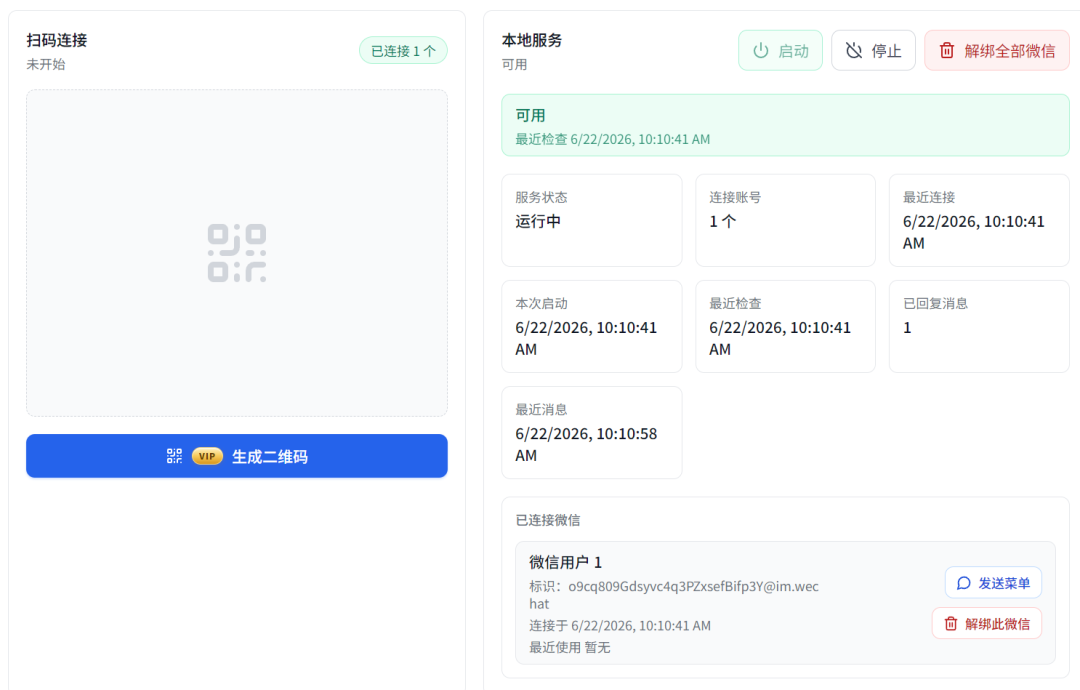Select the 扫码连接 heading
Viewport: 1080px width, 690px height.
[x=56, y=40]
